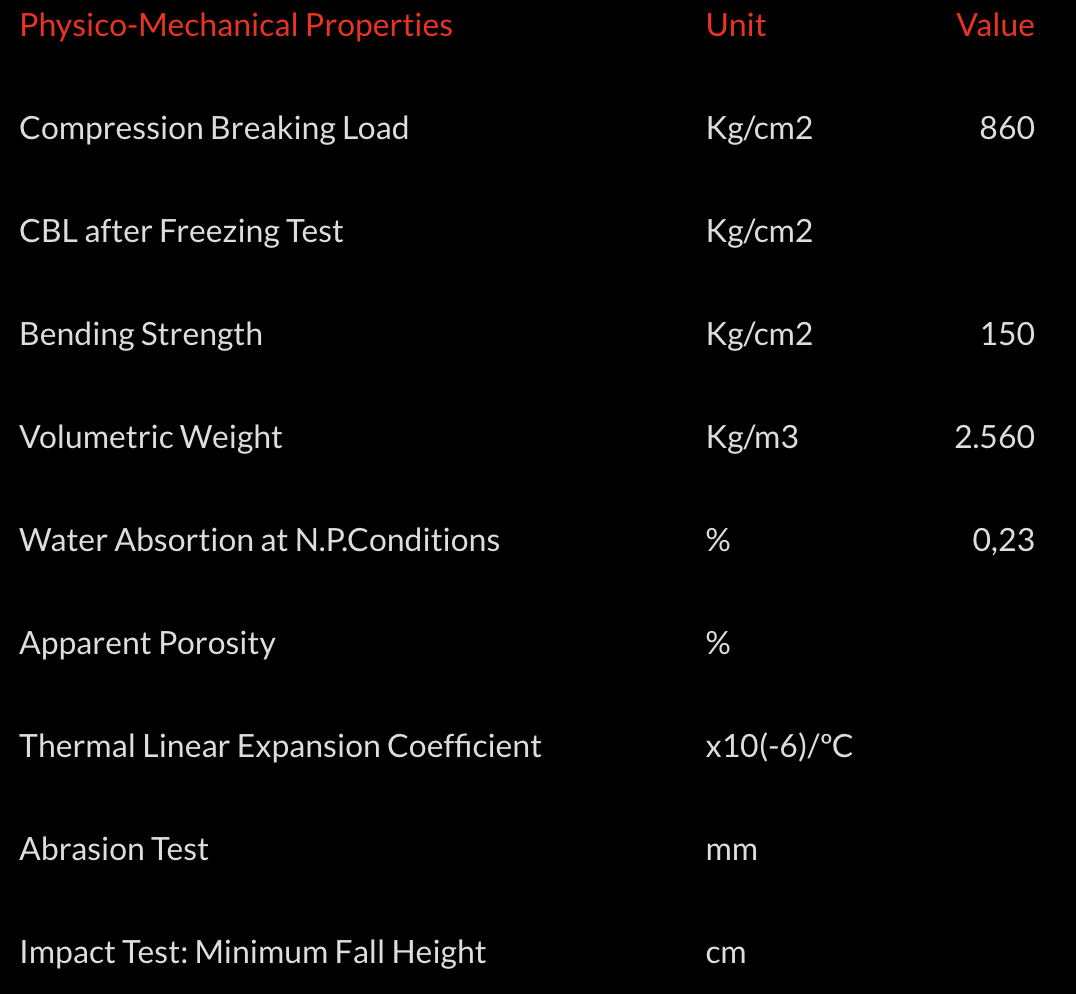1076x994 pixels.
Task: Select the Compression Breaking Load label
Action: coord(214,128)
